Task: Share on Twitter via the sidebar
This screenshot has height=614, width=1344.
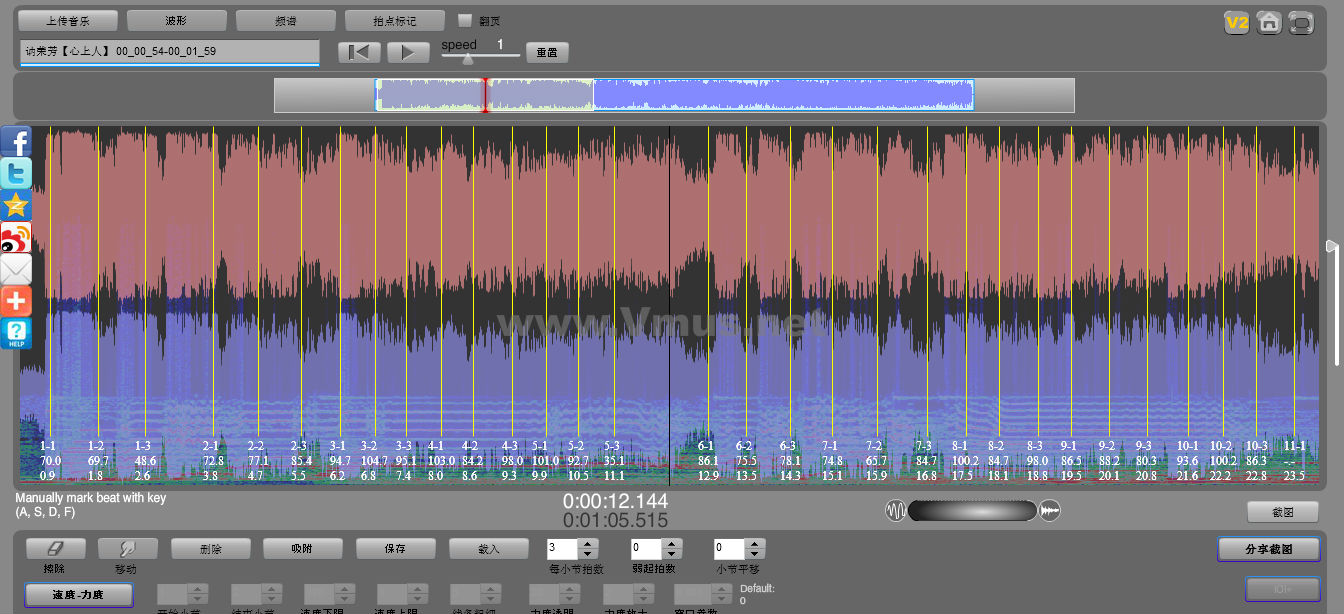Action: point(16,174)
